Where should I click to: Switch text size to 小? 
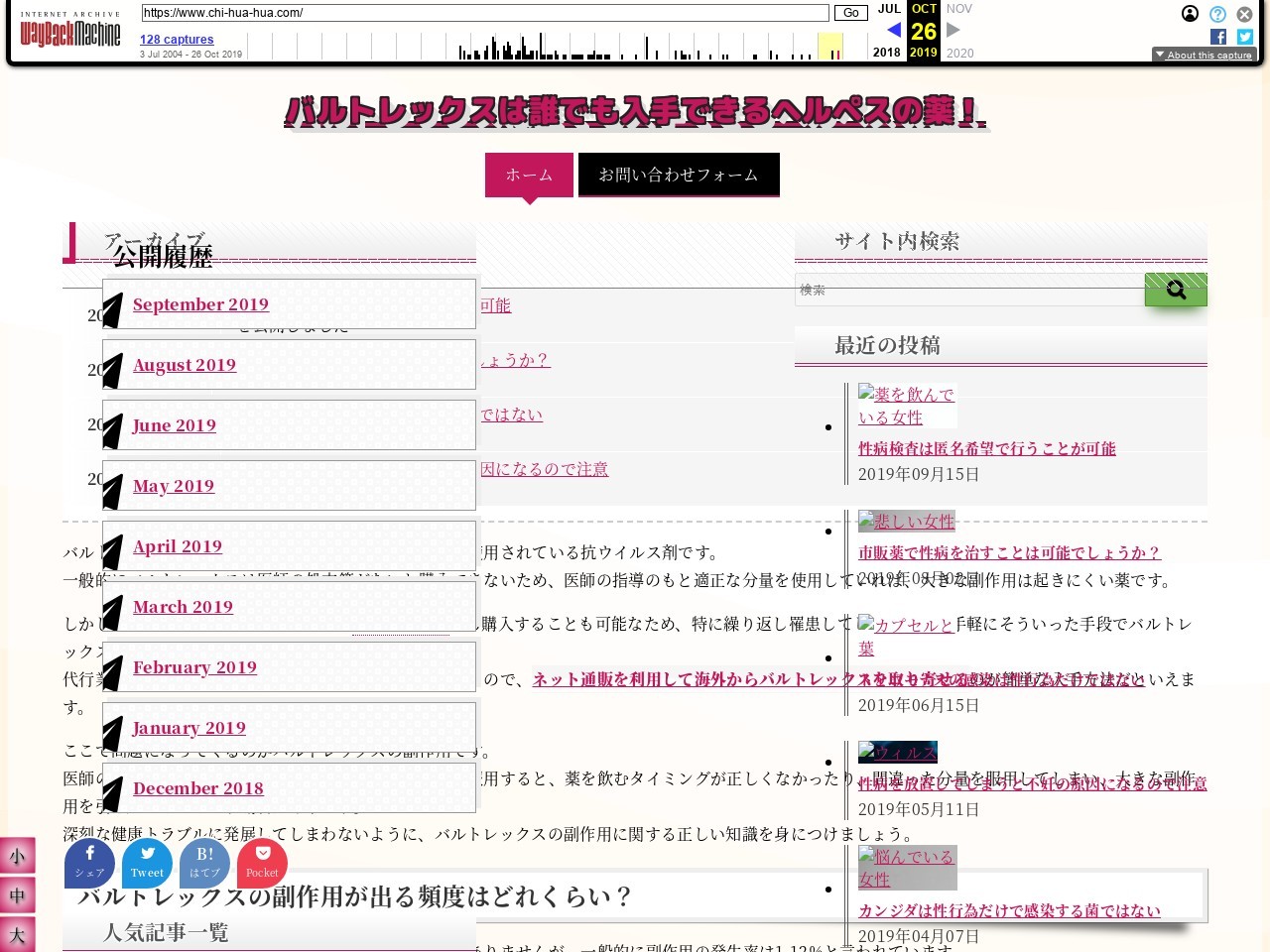(18, 856)
